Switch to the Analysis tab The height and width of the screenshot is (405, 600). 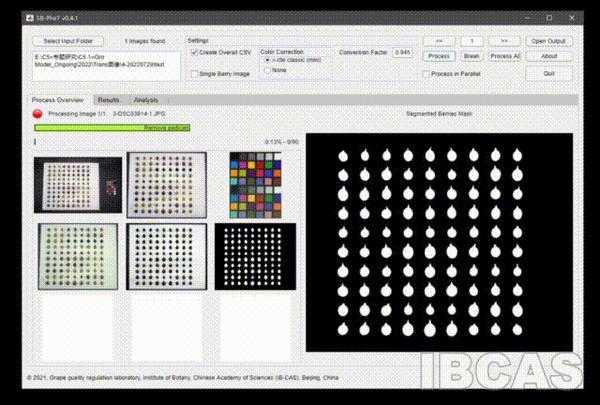click(x=146, y=100)
